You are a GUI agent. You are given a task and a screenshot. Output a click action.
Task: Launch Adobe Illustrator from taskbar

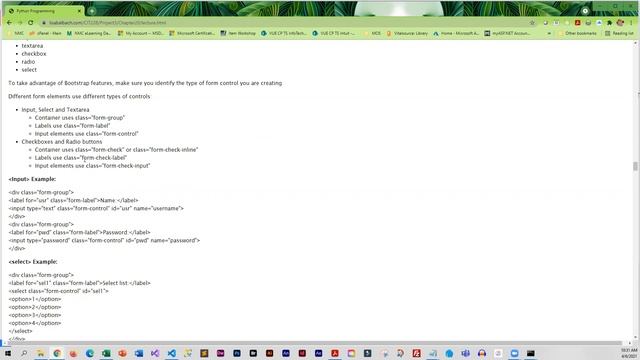pos(269,353)
